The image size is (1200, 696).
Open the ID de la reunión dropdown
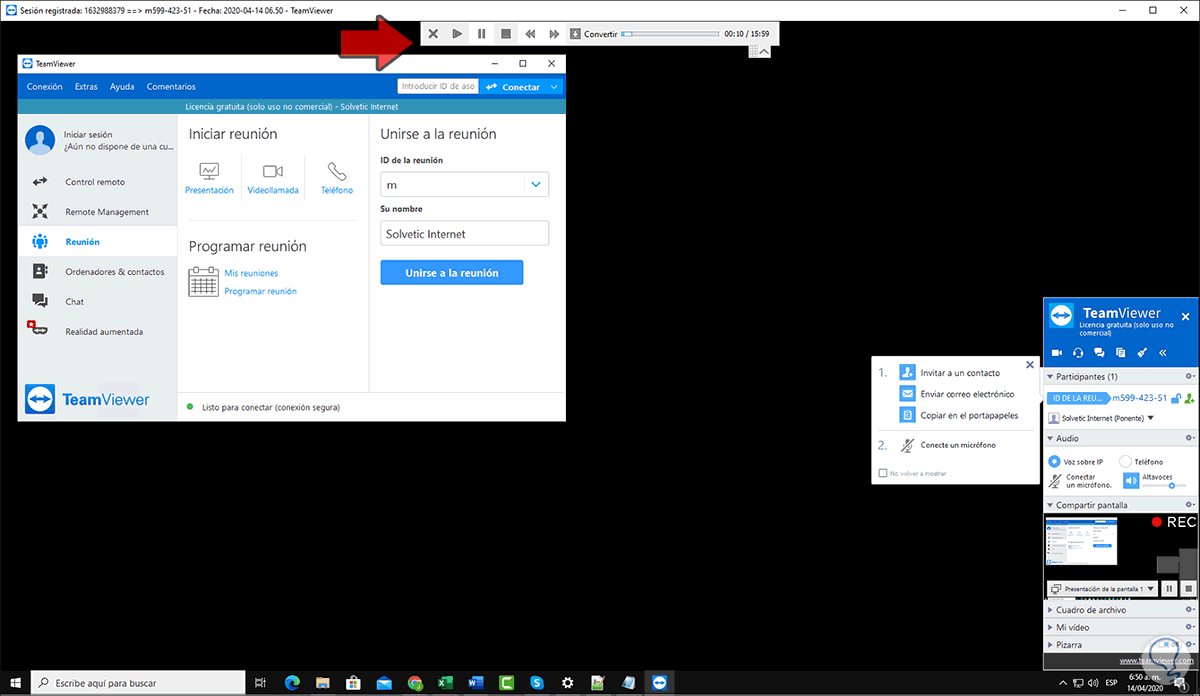(536, 185)
